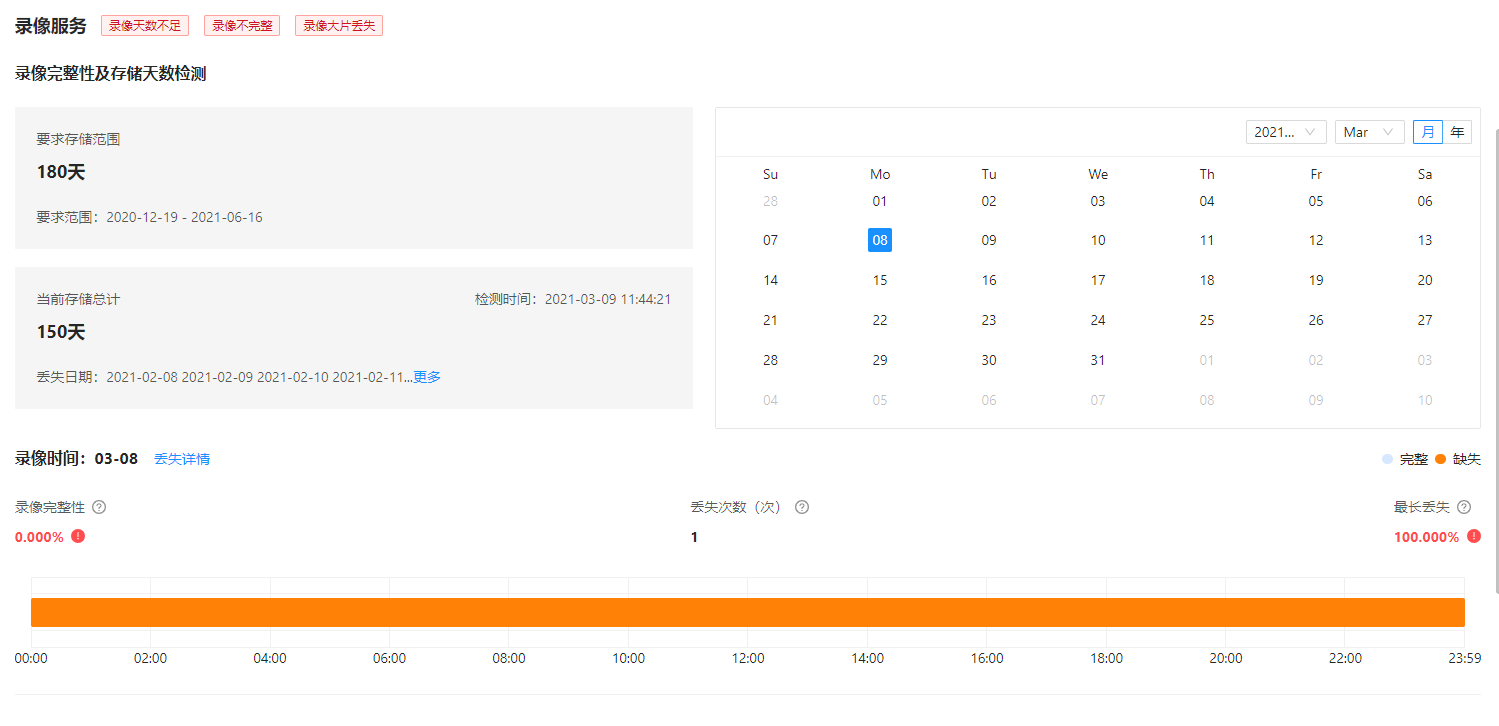Open the Mar month dropdown

coord(1369,132)
